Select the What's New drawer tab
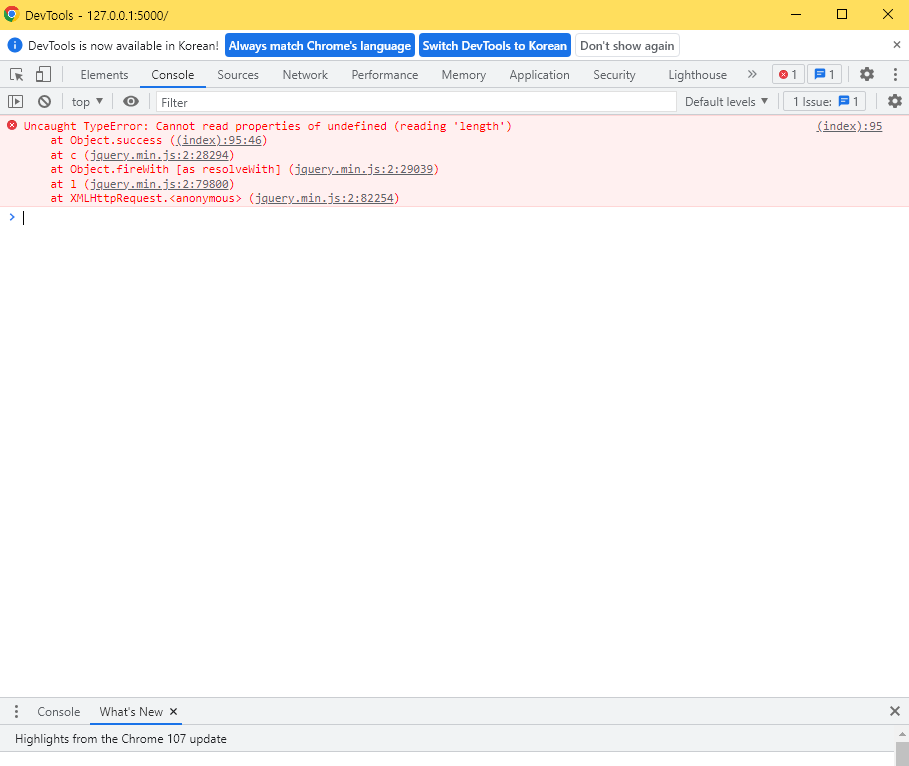 tap(131, 711)
